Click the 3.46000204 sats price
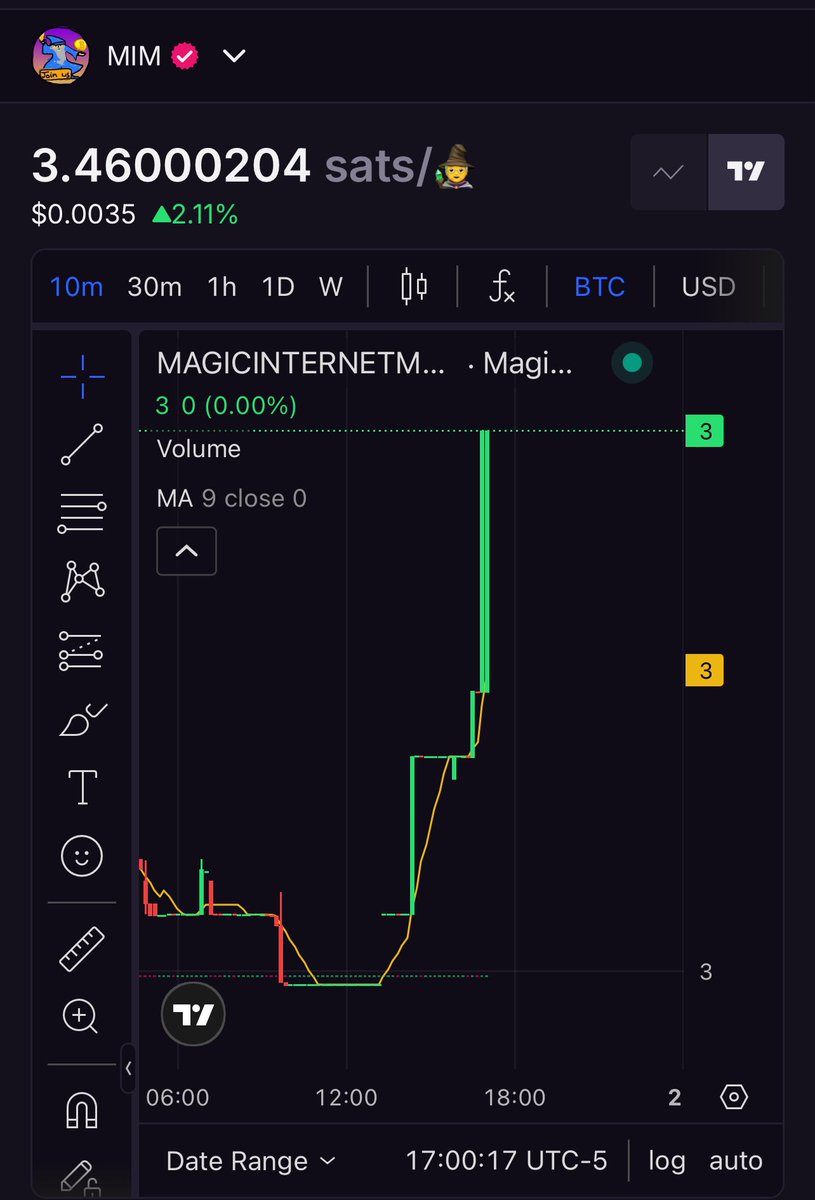The image size is (815, 1200). coord(171,165)
